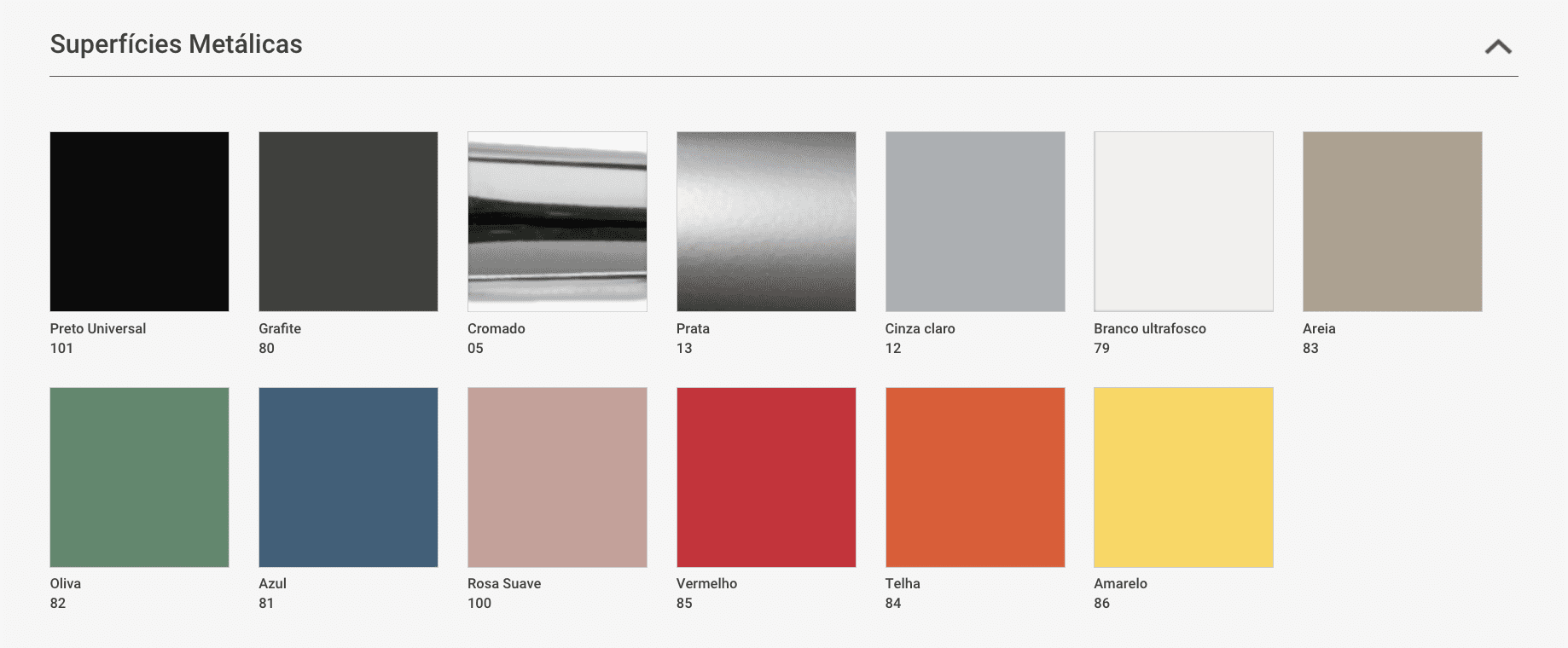Image resolution: width=1568 pixels, height=648 pixels.
Task: Select the Preto Universal black swatch
Action: (x=139, y=222)
